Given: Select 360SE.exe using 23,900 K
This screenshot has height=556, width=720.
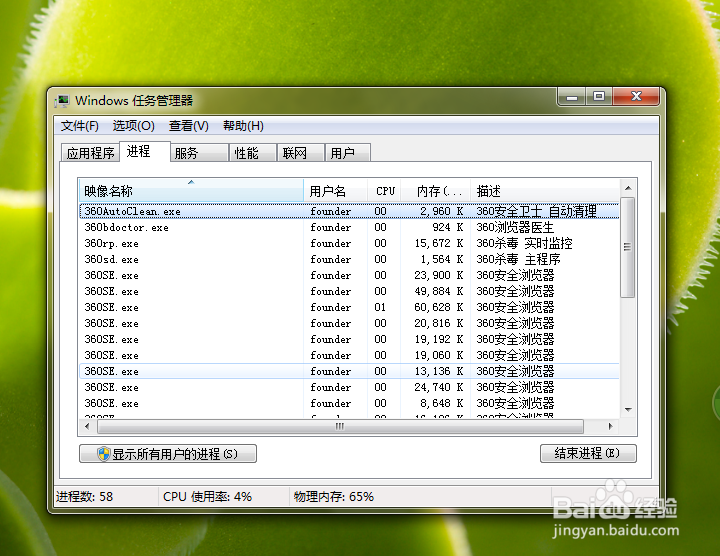Looking at the screenshot, I should [x=349, y=275].
